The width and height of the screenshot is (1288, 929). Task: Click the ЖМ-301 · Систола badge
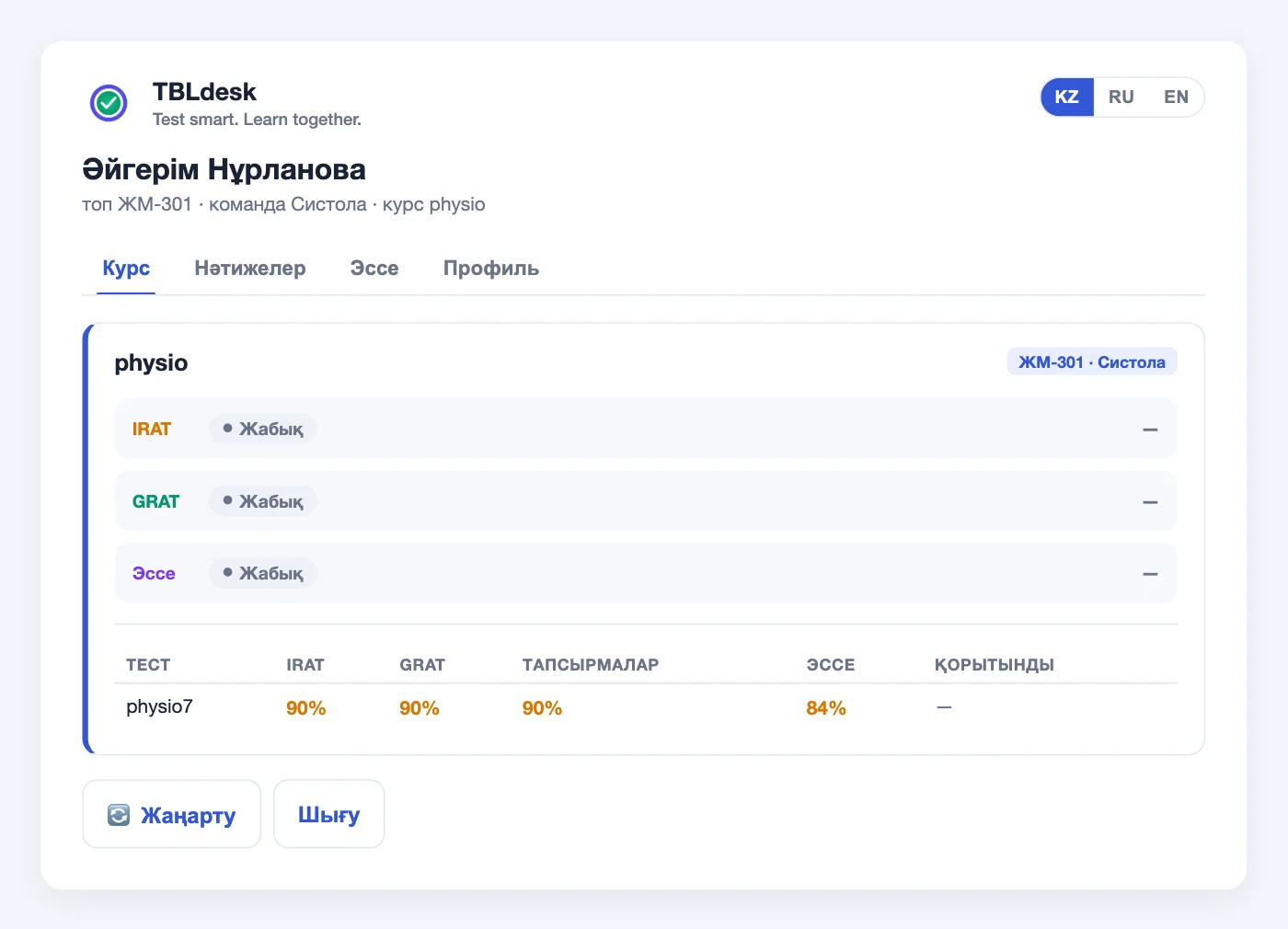tap(1092, 361)
